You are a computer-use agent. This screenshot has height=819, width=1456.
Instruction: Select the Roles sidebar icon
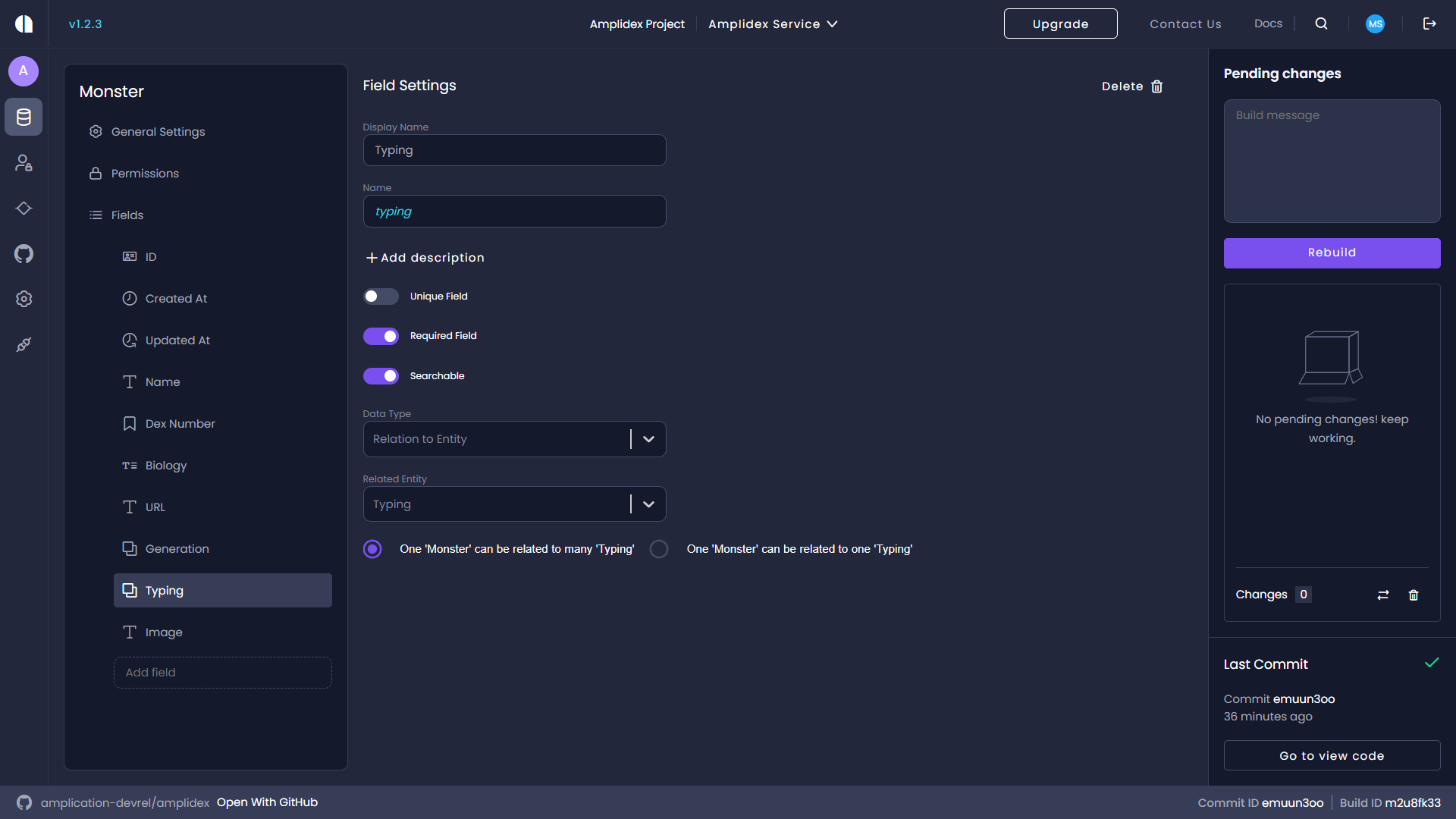pyautogui.click(x=23, y=162)
